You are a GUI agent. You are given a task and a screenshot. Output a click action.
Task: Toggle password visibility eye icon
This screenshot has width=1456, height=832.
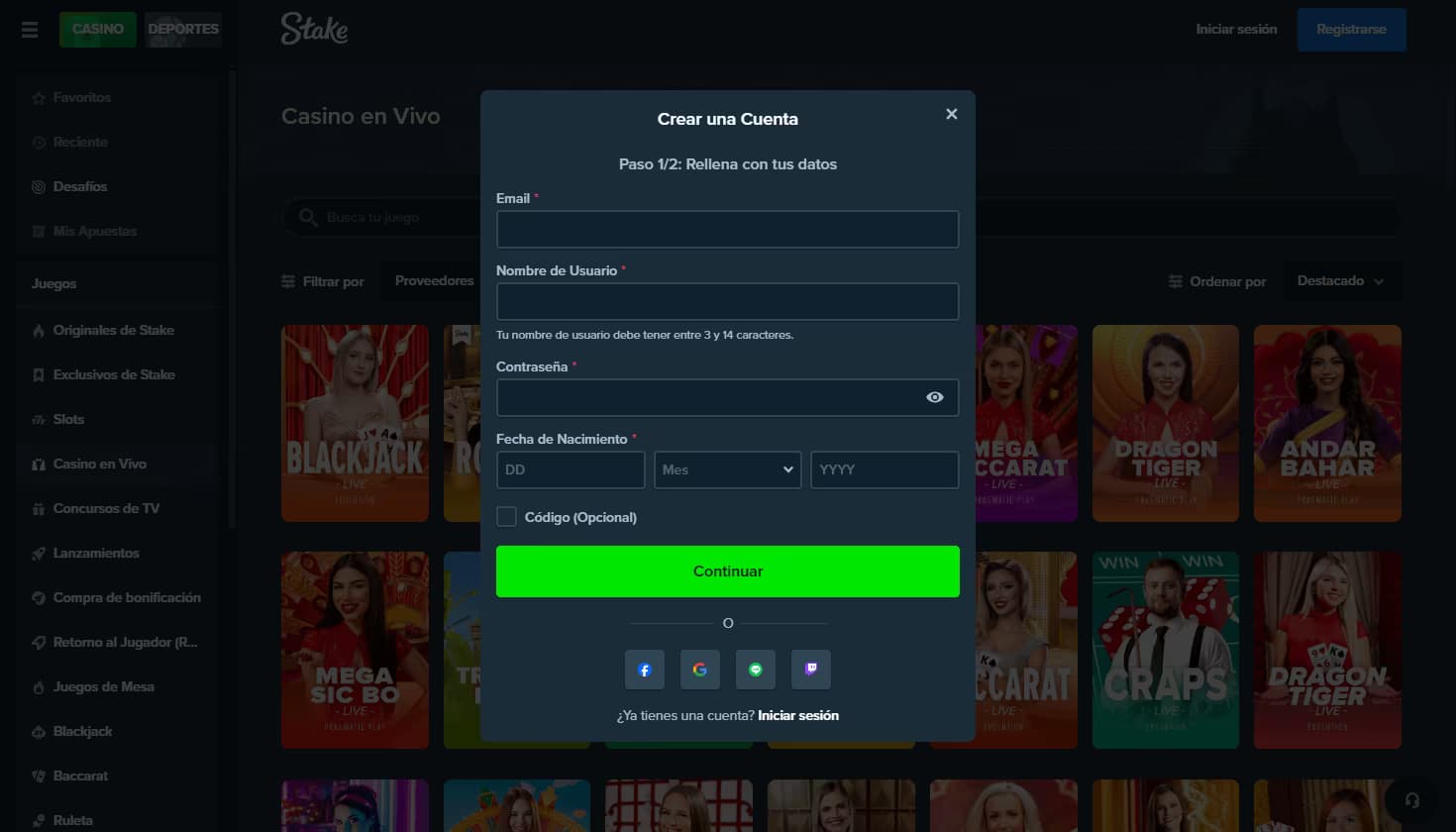click(934, 397)
